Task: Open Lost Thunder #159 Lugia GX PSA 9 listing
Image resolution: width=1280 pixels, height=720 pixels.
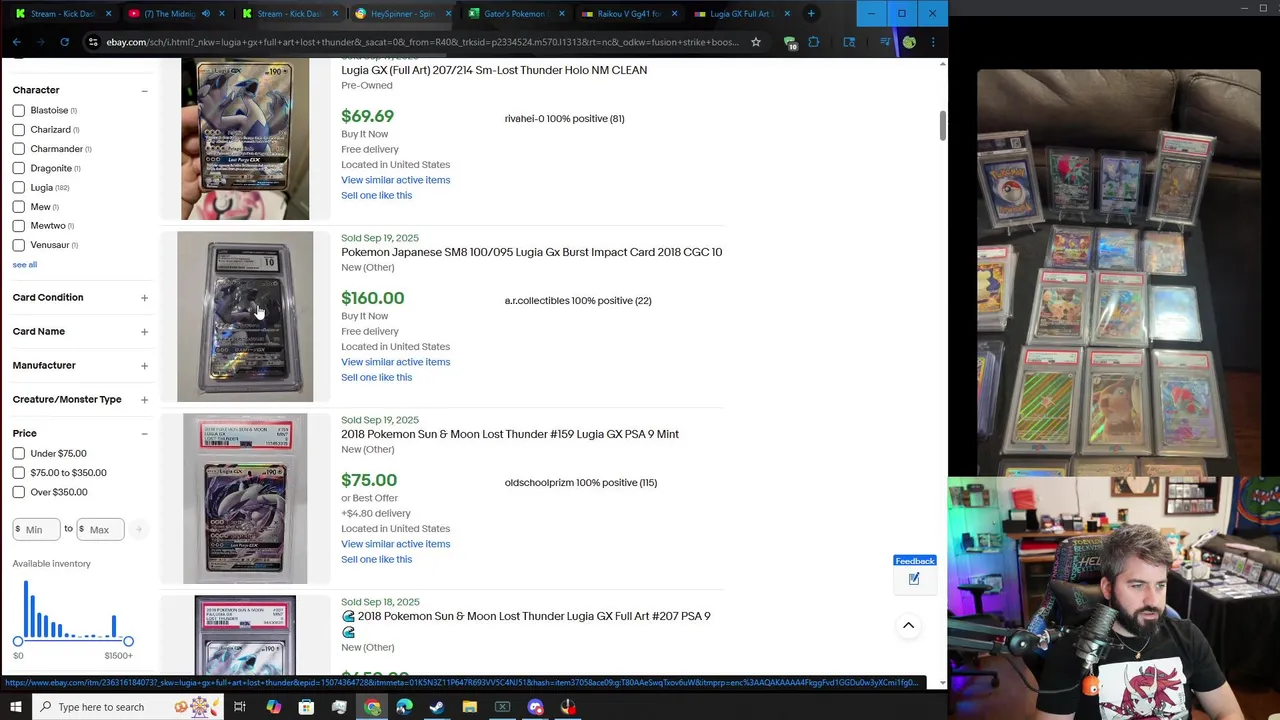Action: pos(510,435)
